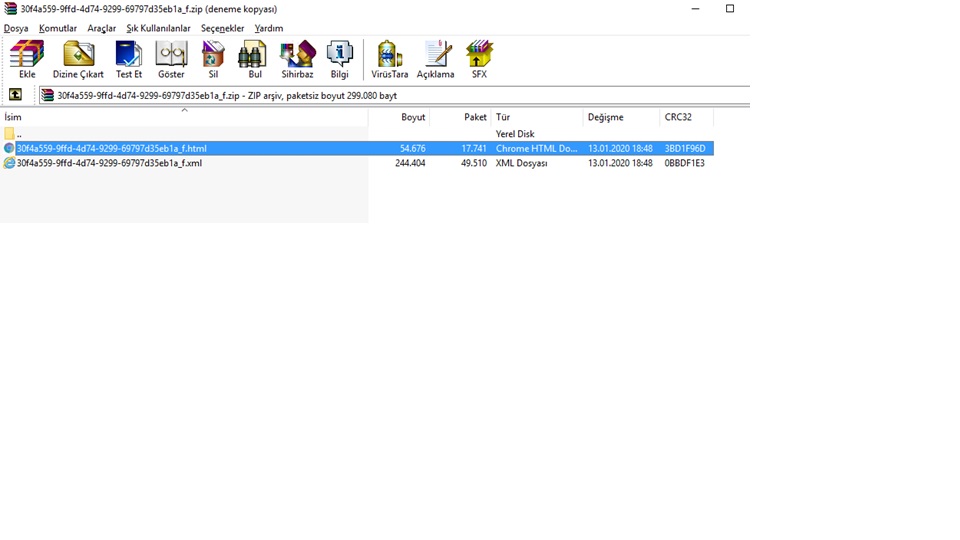The image size is (960, 540).
Task: Select the _f.xml file in list
Action: tap(109, 163)
